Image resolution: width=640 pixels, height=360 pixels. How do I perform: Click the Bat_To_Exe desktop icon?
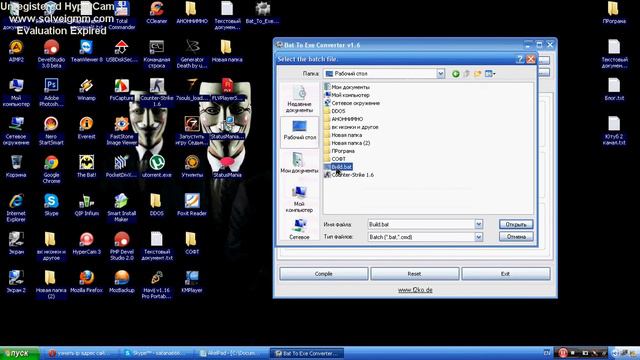coord(262,12)
